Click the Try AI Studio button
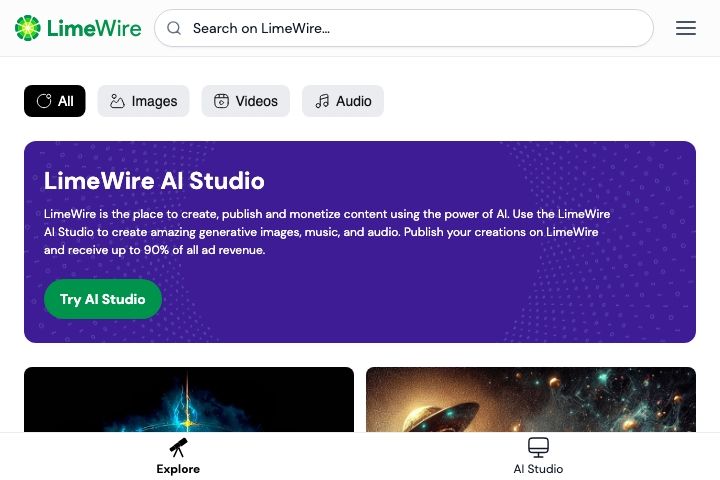The height and width of the screenshot is (480, 720). point(103,299)
